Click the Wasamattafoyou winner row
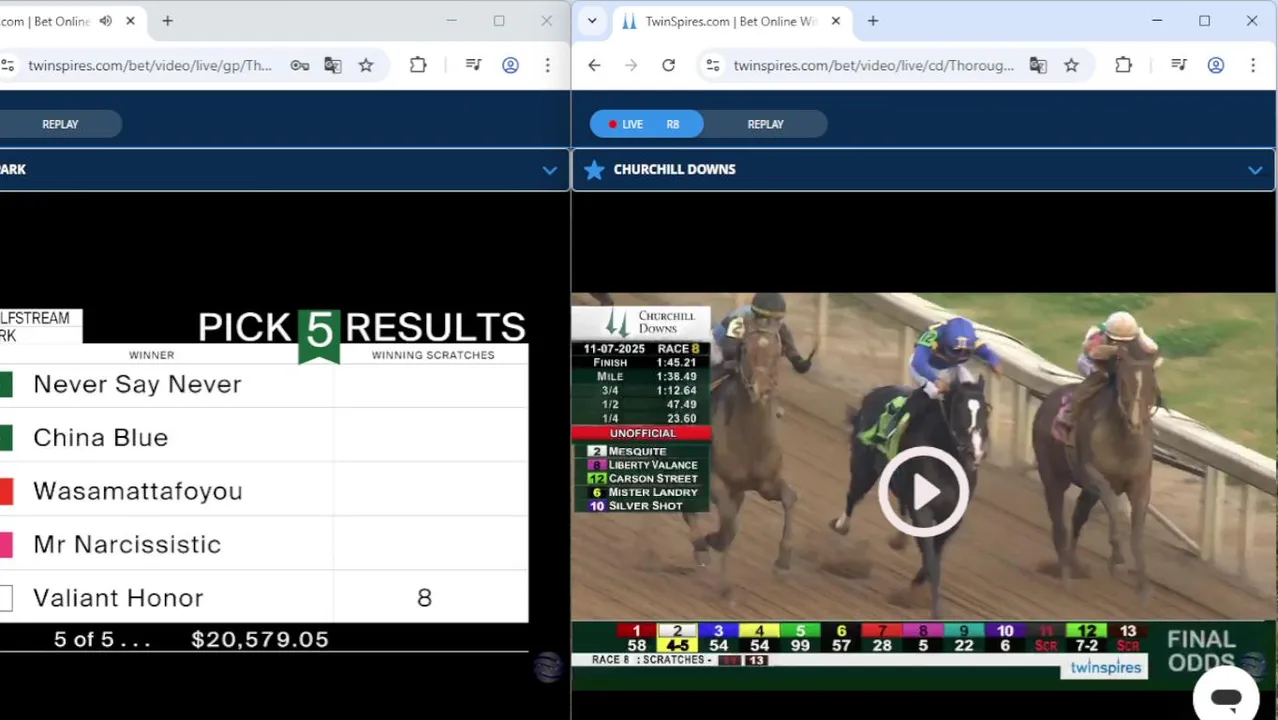The image size is (1278, 720). click(264, 491)
